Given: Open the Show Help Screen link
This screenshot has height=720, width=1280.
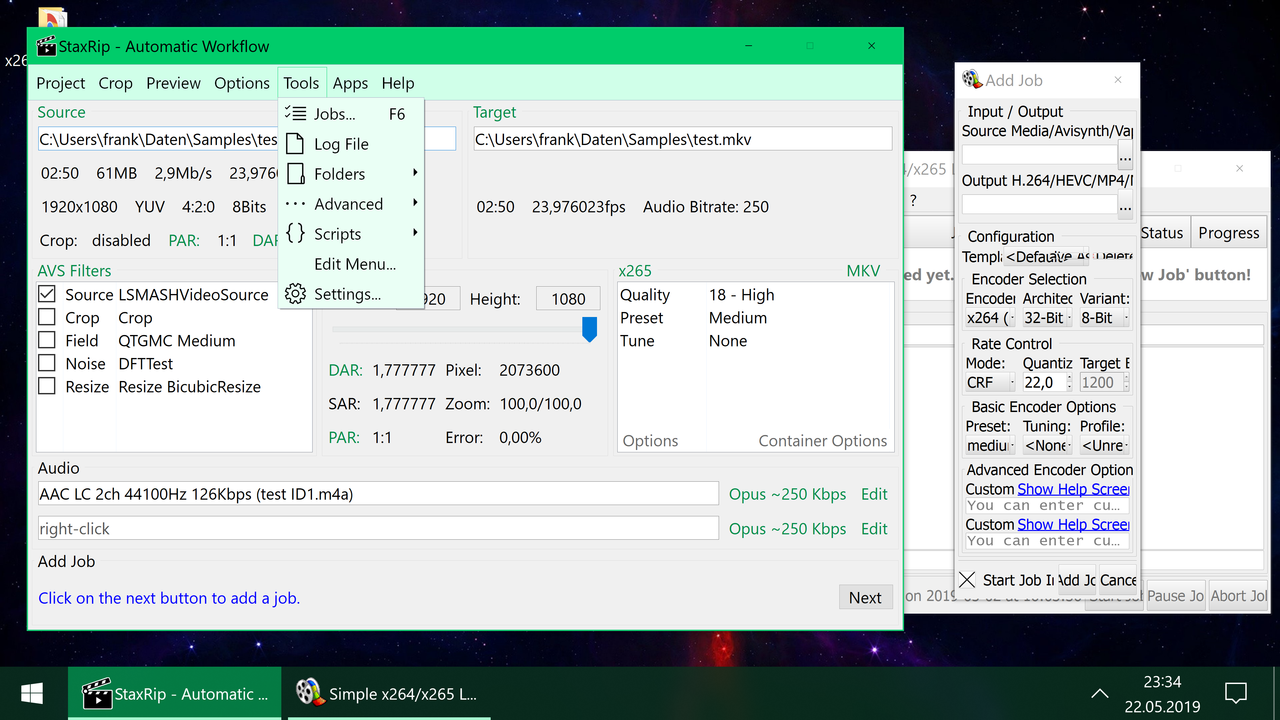Looking at the screenshot, I should point(1073,489).
